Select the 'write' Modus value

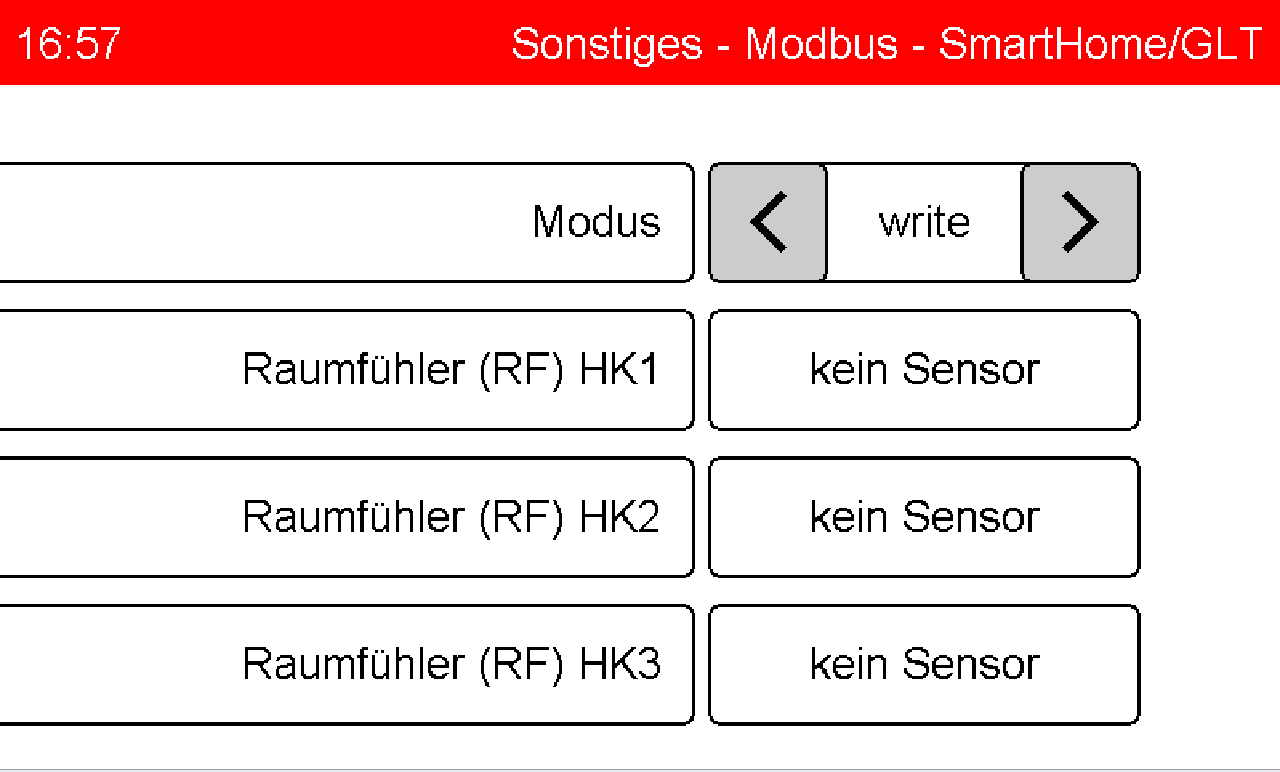click(924, 223)
